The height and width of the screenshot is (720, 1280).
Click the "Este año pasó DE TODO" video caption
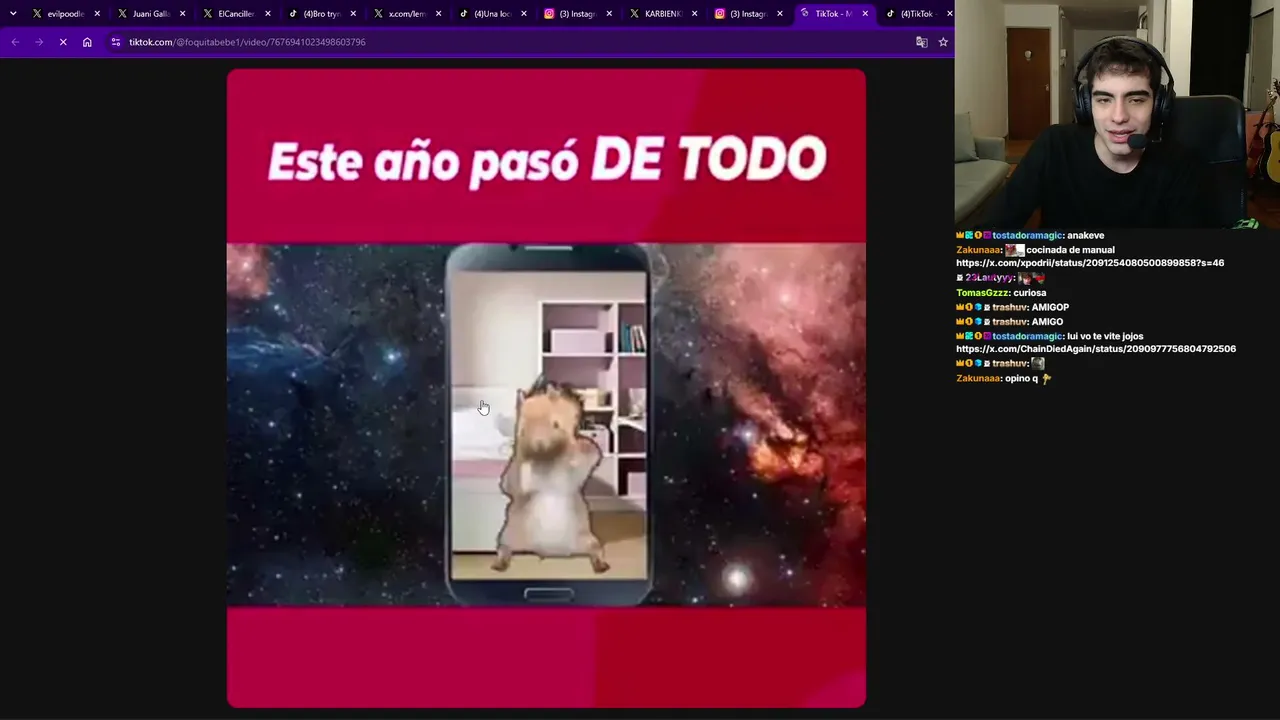(547, 160)
